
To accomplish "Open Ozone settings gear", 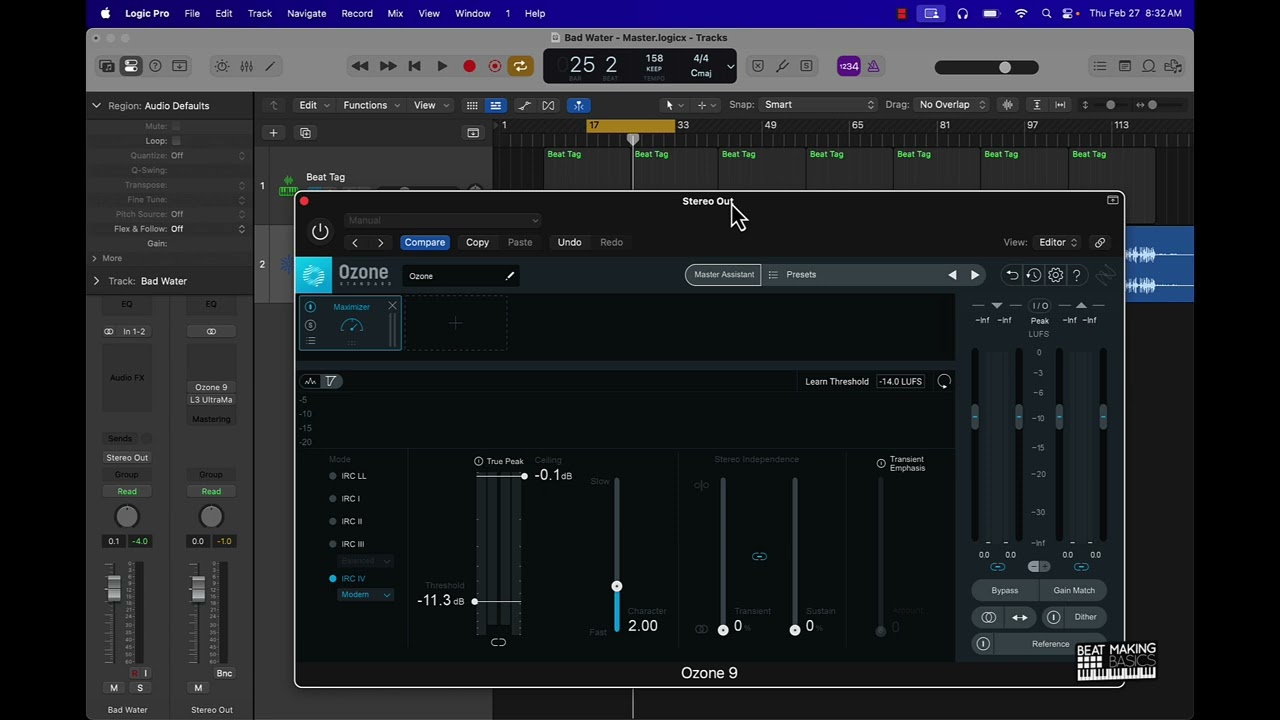I will (x=1055, y=275).
